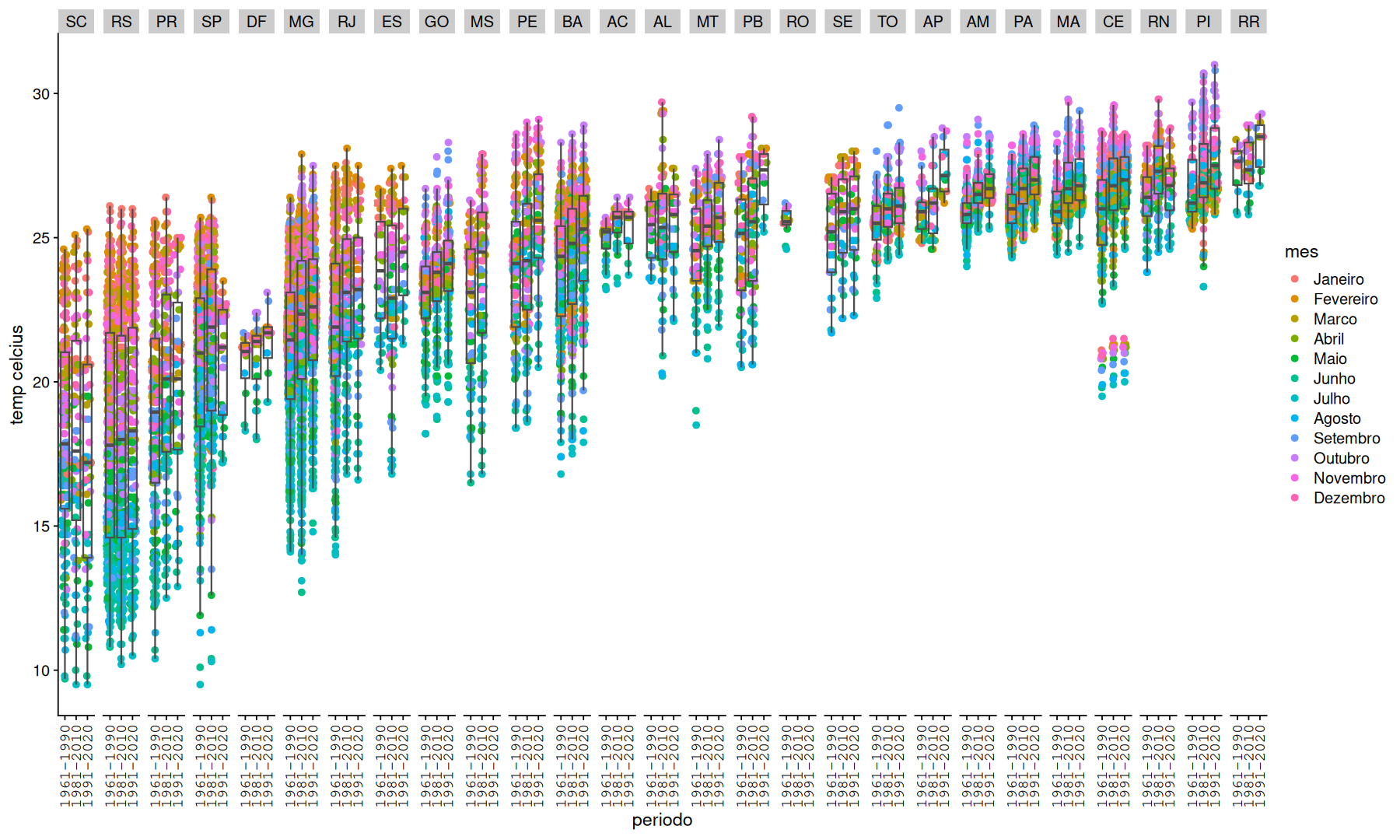1400x840 pixels.
Task: Click the 30 tick label on y-axis
Action: tap(40, 94)
